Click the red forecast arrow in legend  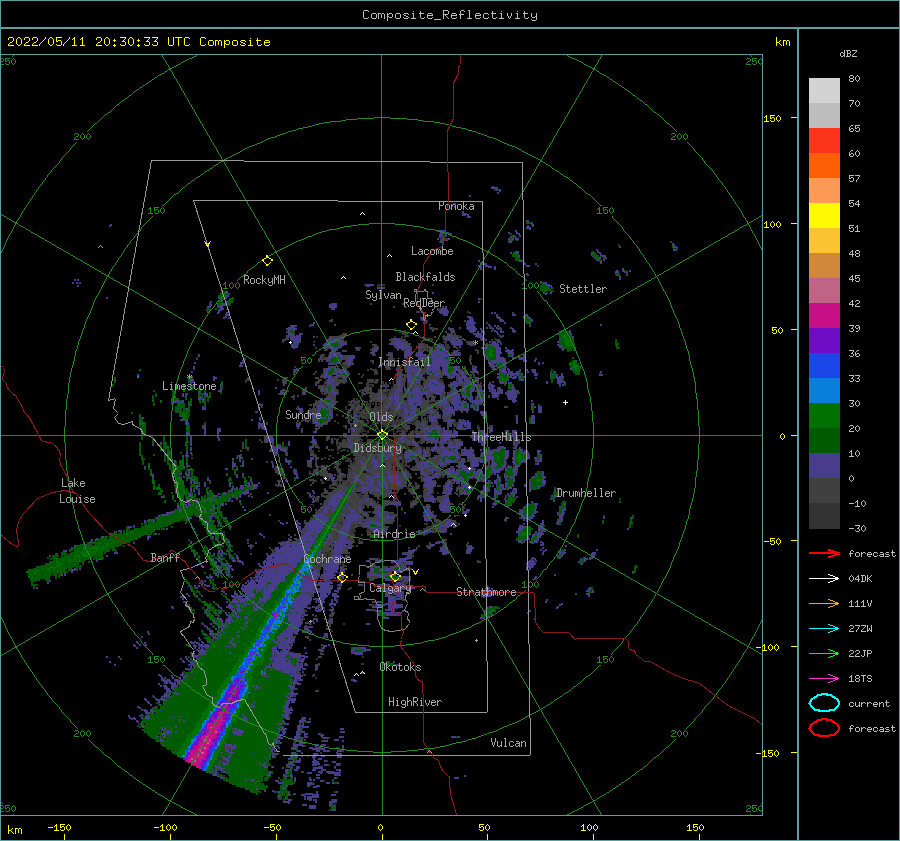click(824, 553)
